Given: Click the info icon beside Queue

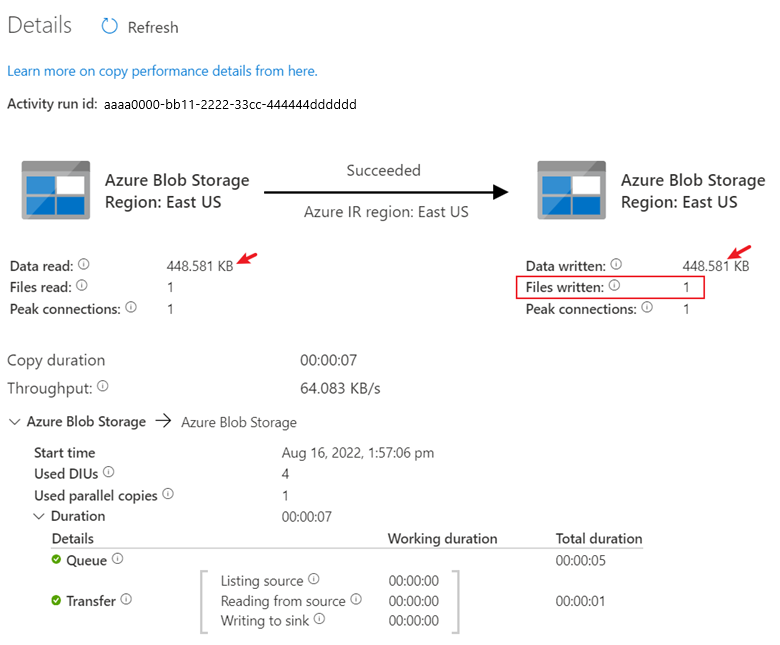Looking at the screenshot, I should [117, 559].
